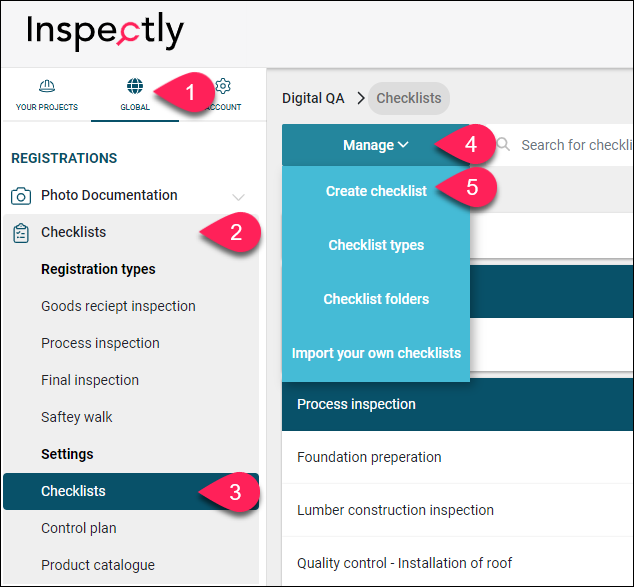Open the Account gear icon

coord(223,86)
